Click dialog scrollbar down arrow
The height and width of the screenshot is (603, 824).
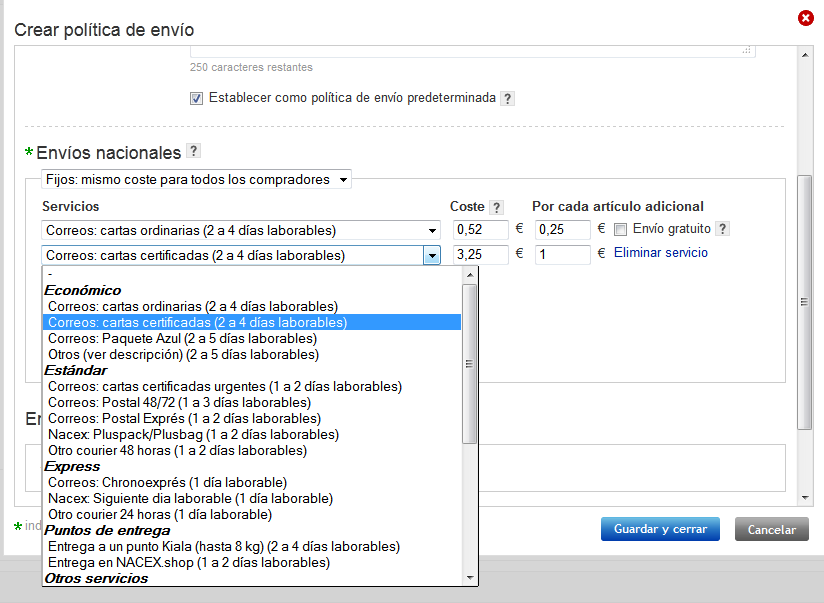click(805, 497)
